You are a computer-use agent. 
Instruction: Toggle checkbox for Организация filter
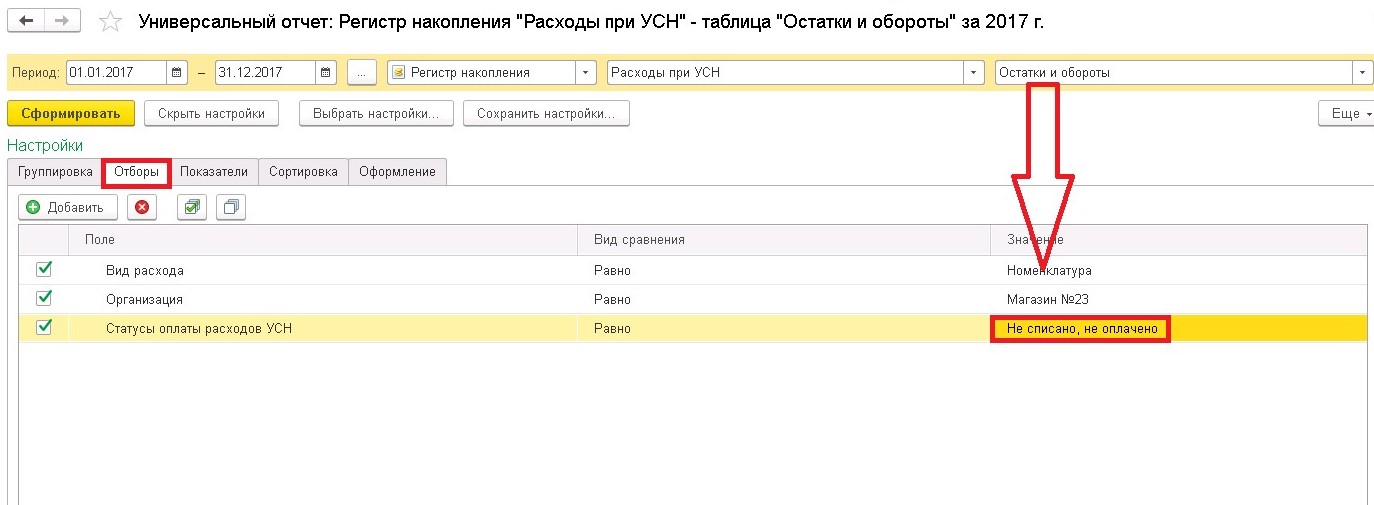tap(43, 298)
